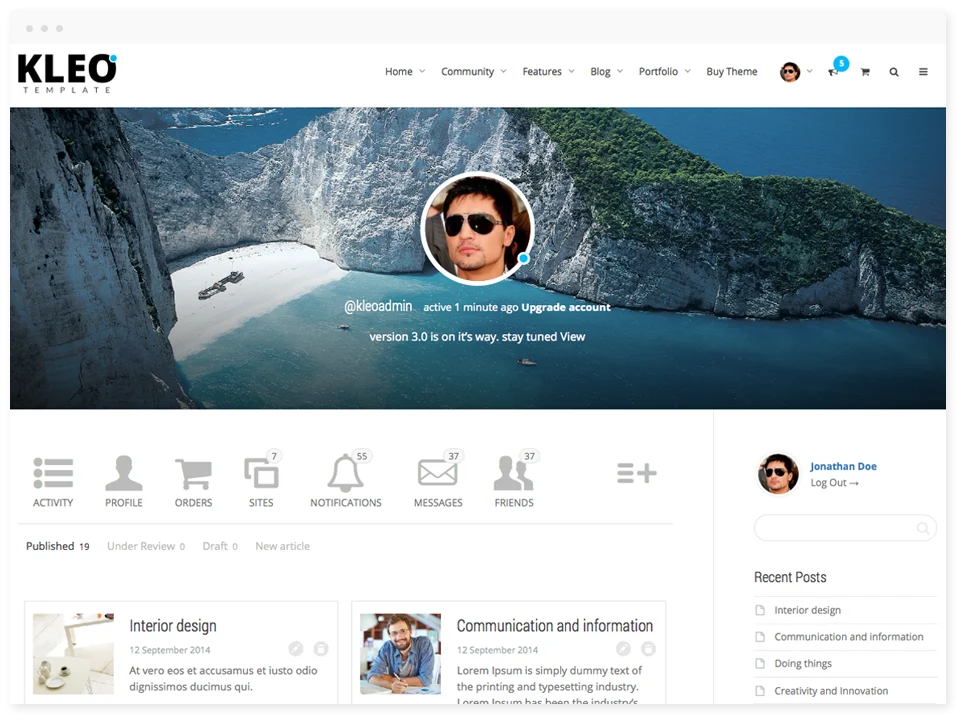Viewport: 956px width, 714px height.
Task: Click the sidebar search input field
Action: [836, 528]
